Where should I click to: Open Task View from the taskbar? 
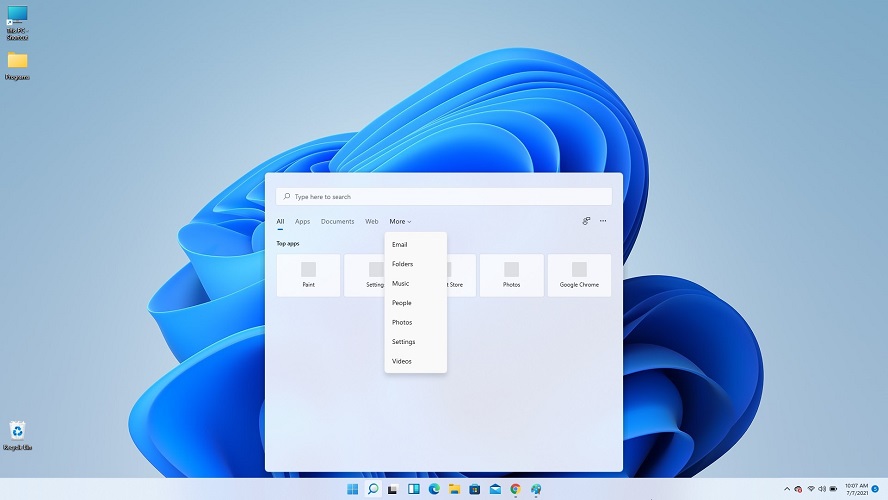[392, 489]
